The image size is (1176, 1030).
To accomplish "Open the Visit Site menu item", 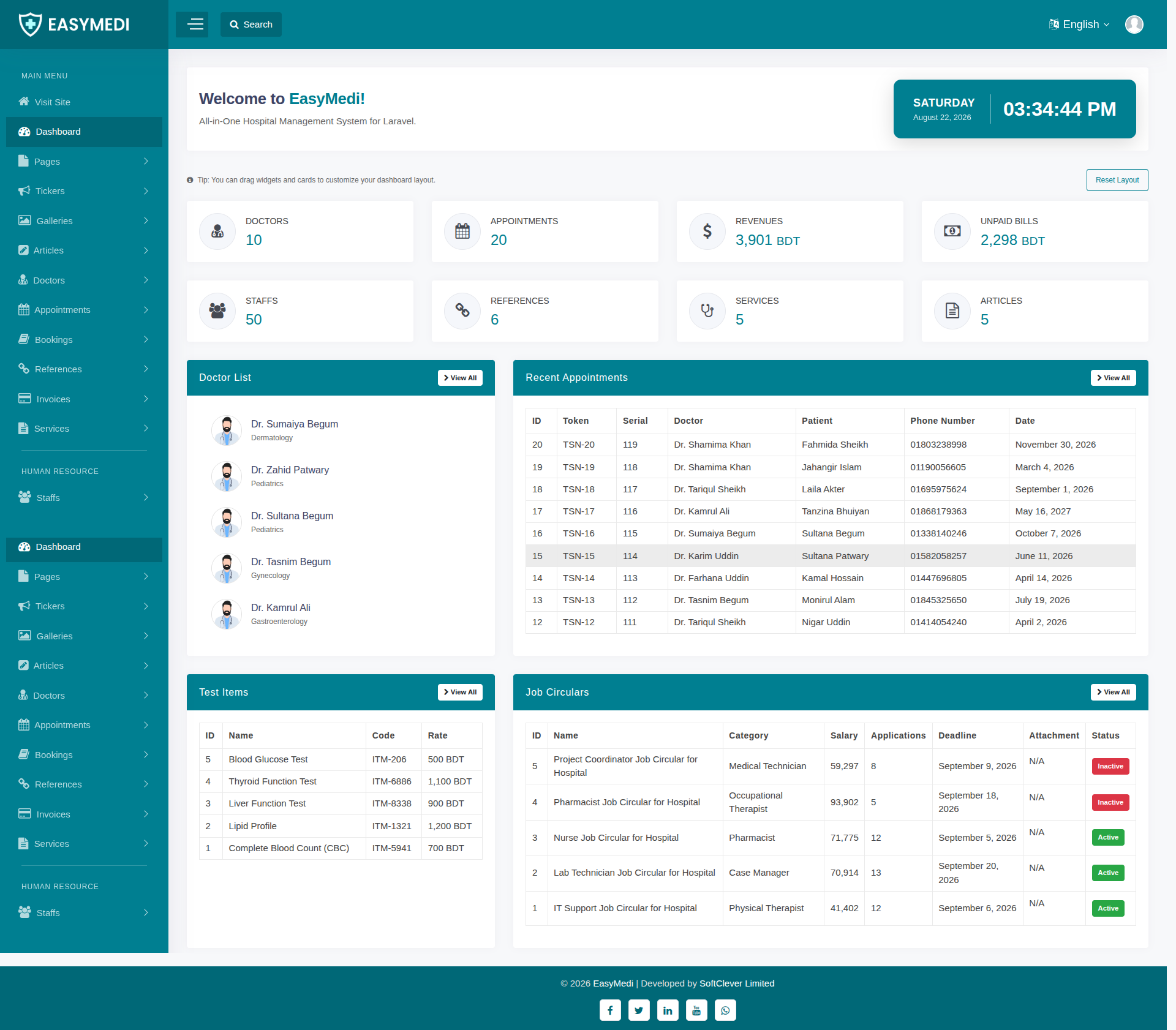I will (x=84, y=102).
